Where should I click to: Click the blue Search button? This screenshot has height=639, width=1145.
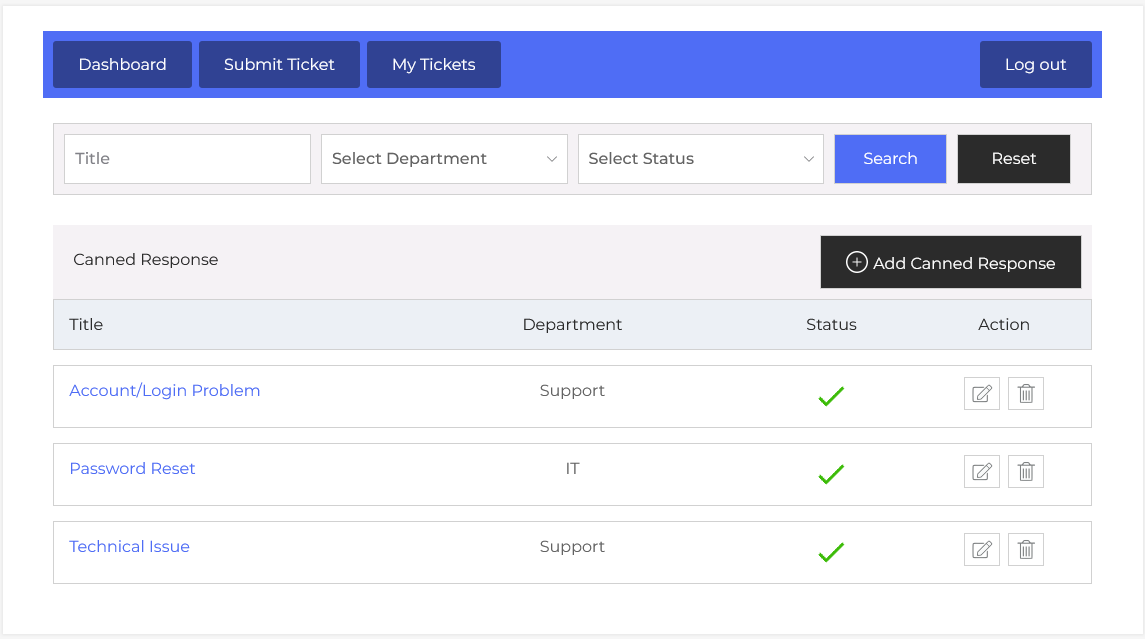[x=890, y=159]
